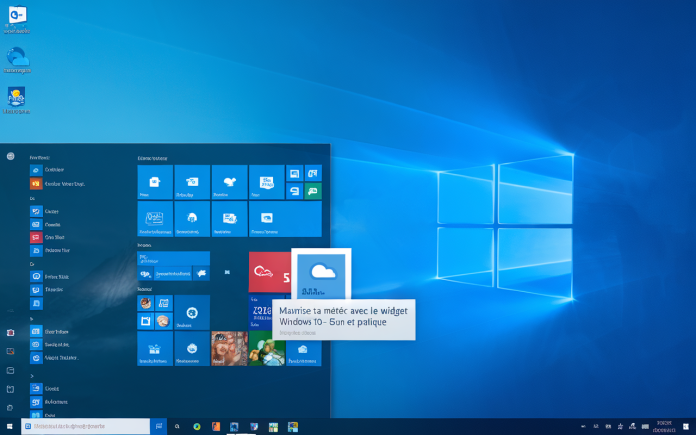Viewport: 696px width, 435px height.
Task: Launch the red-icon app in the app list
Action: pos(36,237)
